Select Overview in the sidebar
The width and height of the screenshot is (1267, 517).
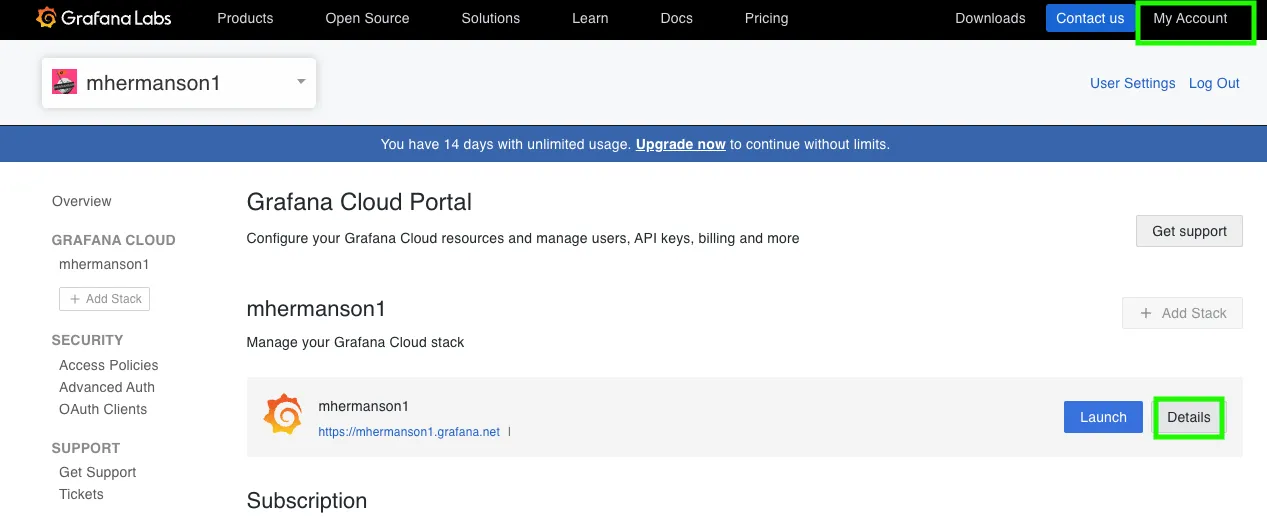point(82,201)
